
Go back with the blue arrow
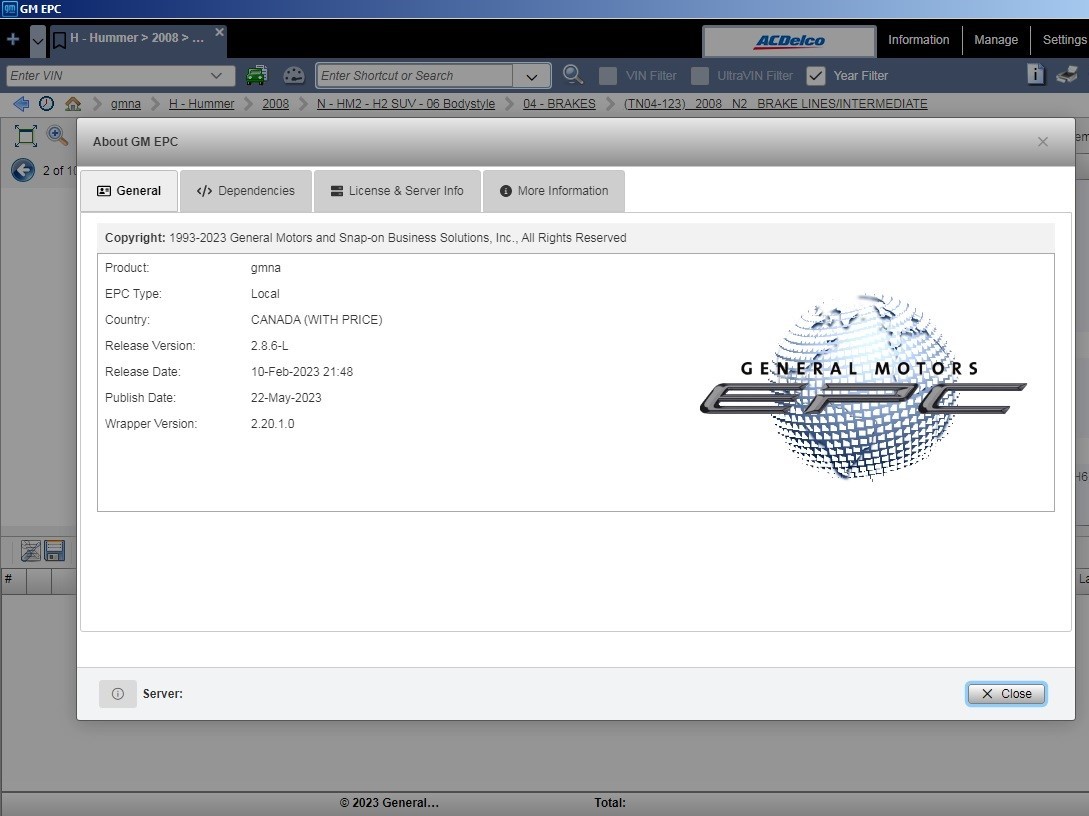pyautogui.click(x=22, y=103)
